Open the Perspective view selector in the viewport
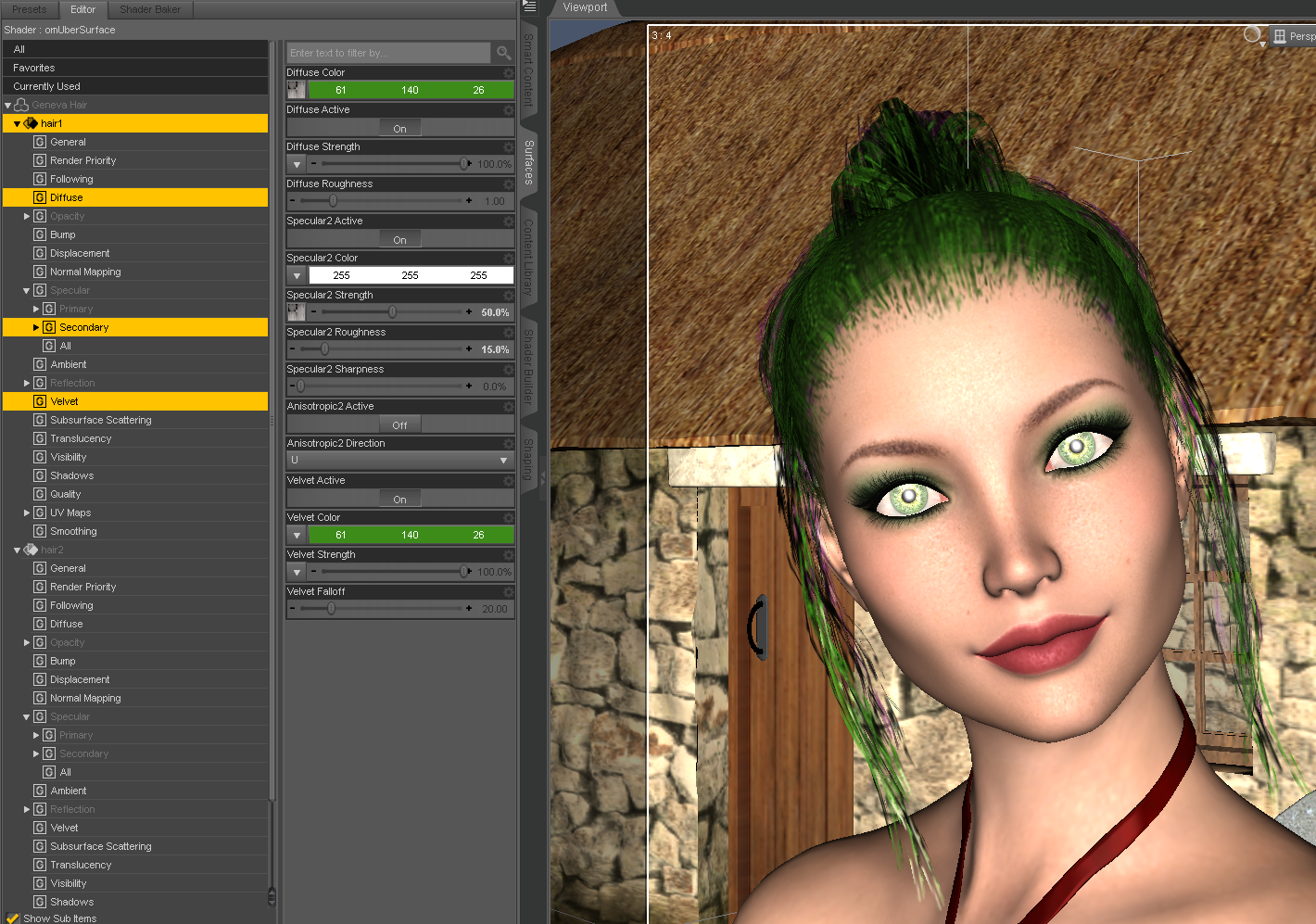 click(1294, 36)
